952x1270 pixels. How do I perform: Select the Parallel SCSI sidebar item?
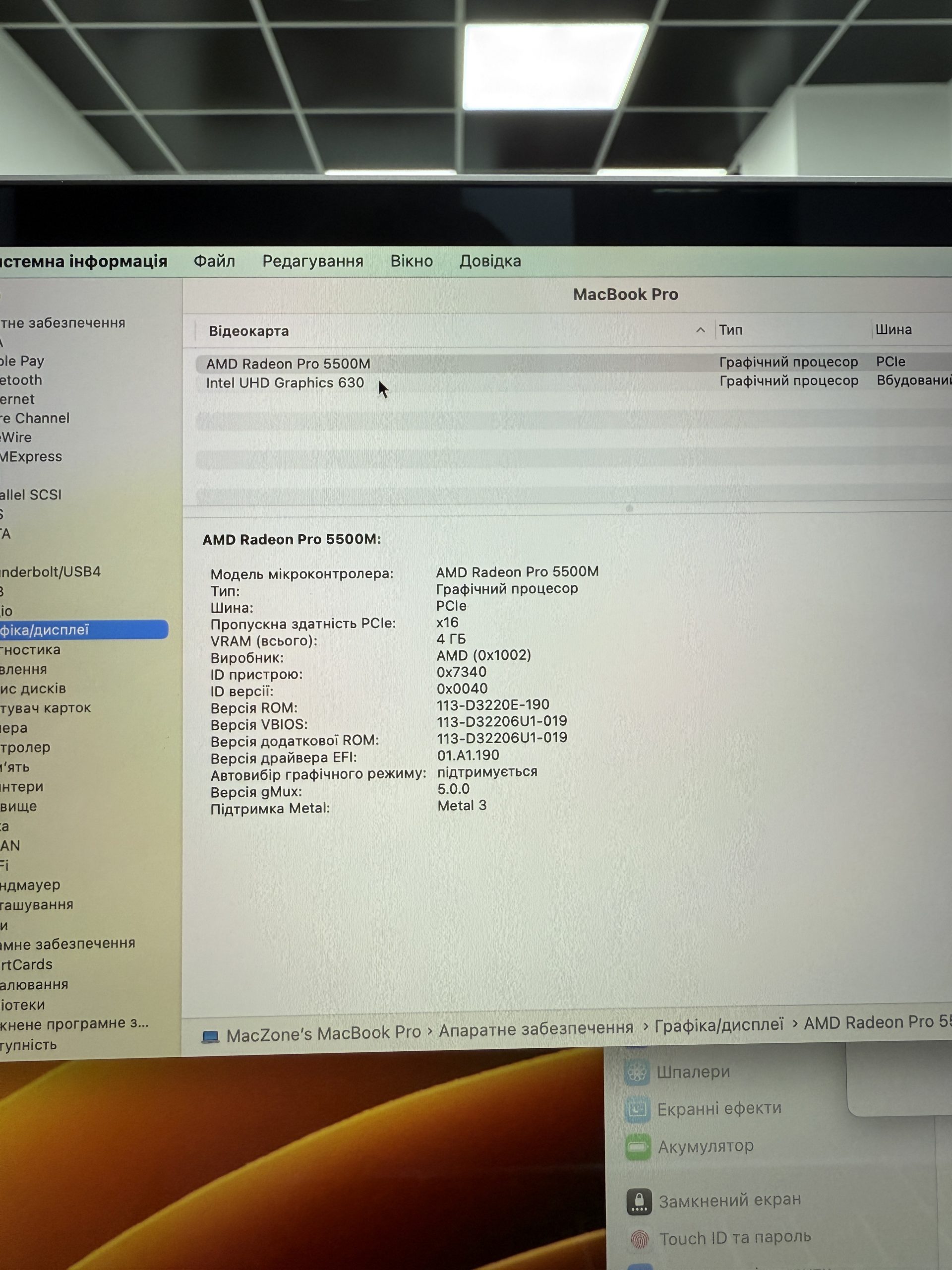coord(30,494)
